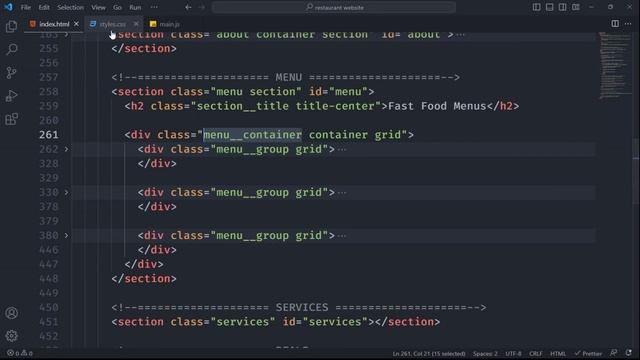Click line number 448 in gutter

click(x=49, y=278)
